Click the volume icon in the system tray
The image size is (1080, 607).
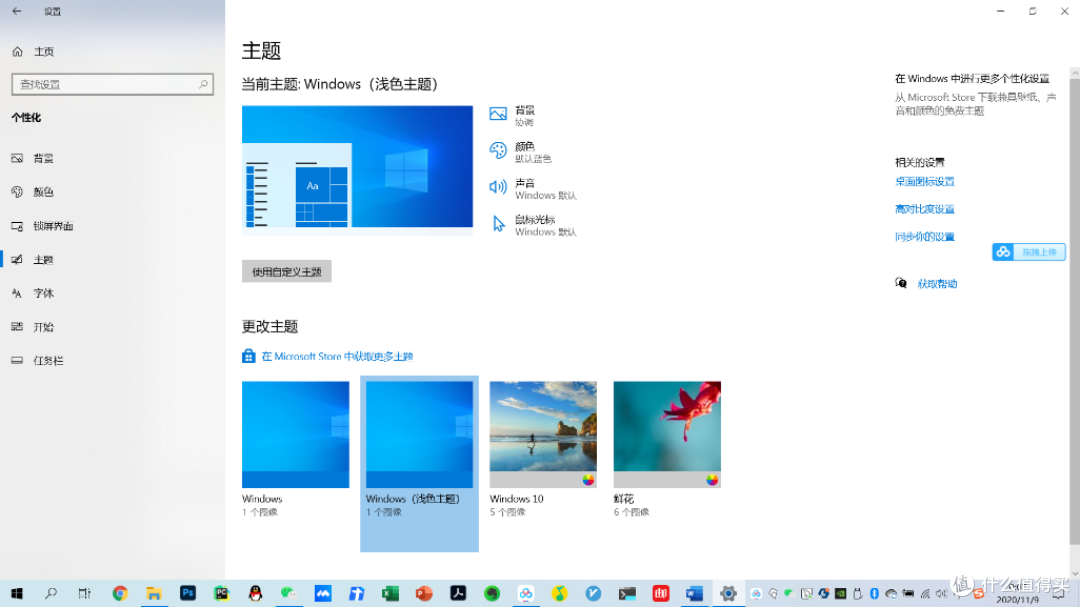click(x=941, y=593)
